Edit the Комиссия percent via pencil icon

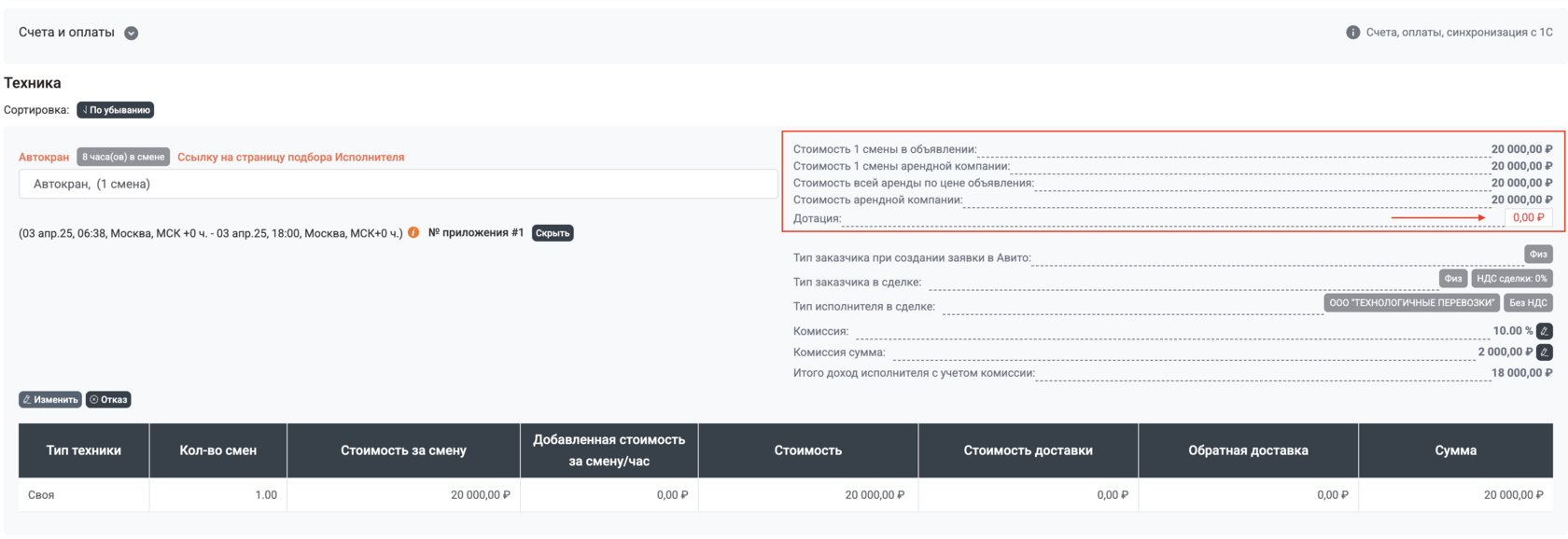(x=1545, y=331)
